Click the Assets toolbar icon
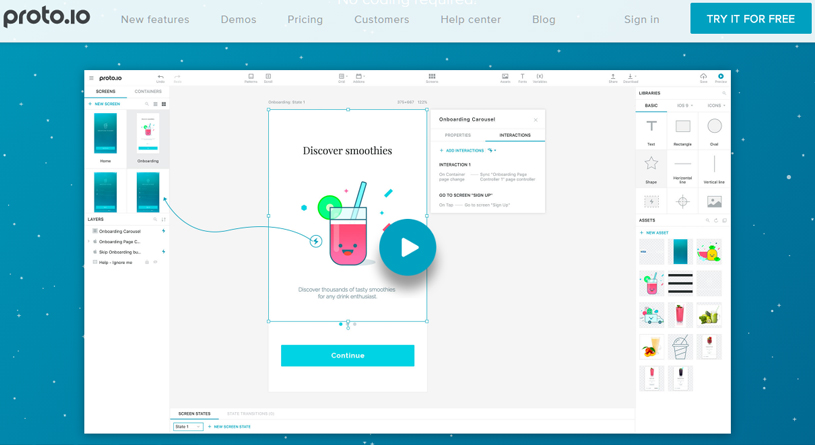Viewport: 815px width, 445px height. coord(505,77)
